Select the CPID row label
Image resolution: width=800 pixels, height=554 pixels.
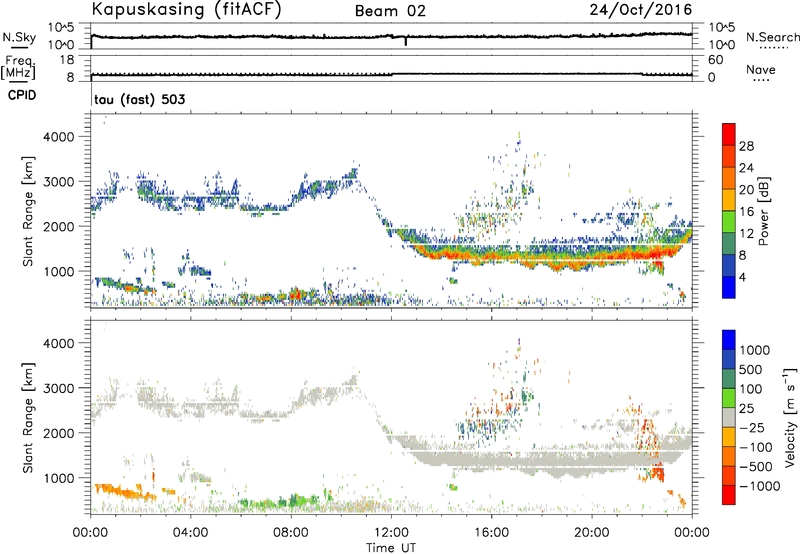pos(22,95)
